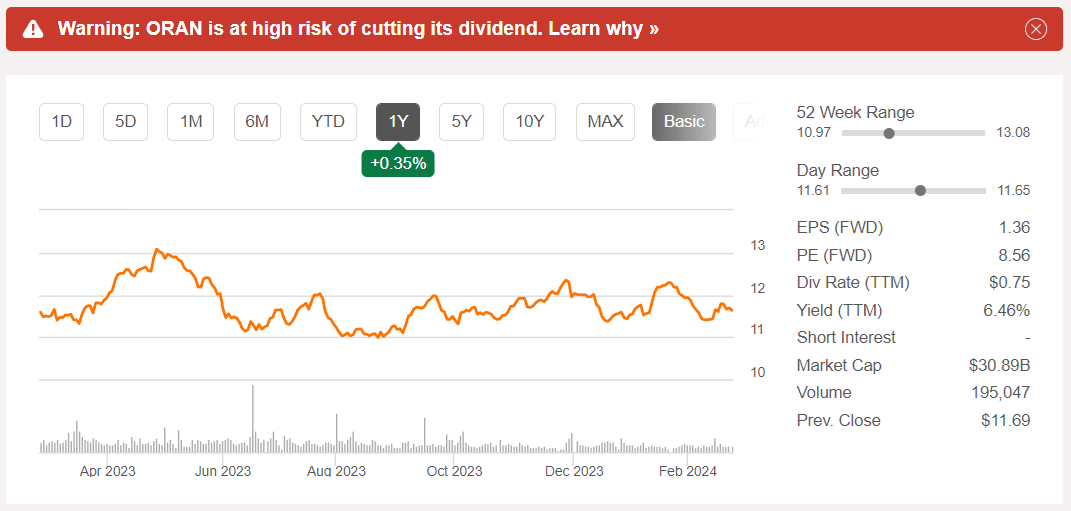Click day range low 11.61
The height and width of the screenshot is (511, 1071).
pos(813,191)
